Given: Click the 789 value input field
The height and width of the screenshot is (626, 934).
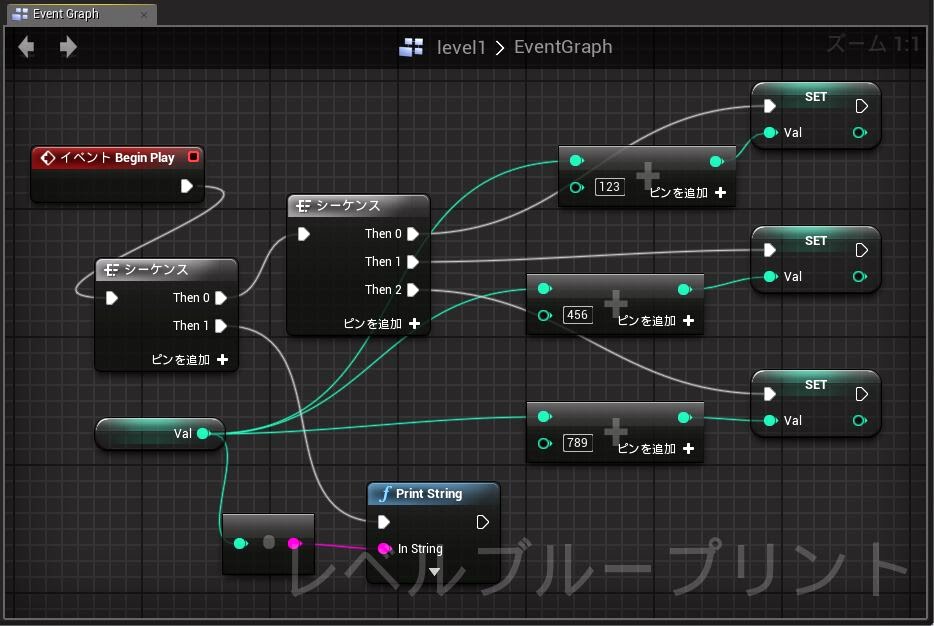Looking at the screenshot, I should [x=577, y=443].
